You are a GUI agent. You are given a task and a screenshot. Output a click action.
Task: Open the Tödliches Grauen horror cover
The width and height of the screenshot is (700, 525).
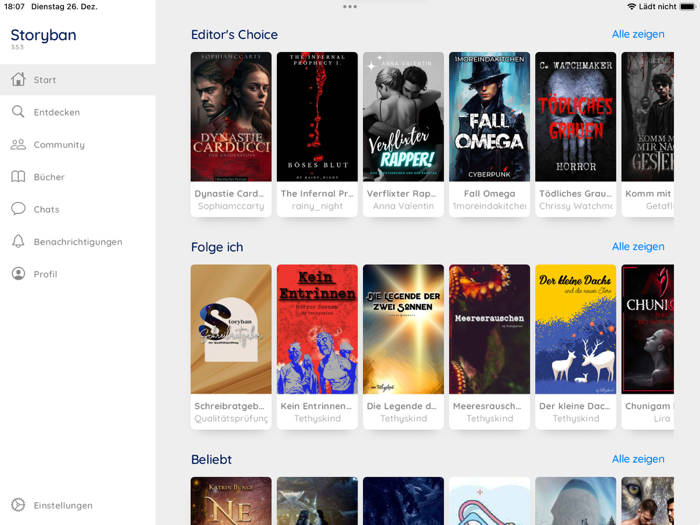tap(575, 117)
